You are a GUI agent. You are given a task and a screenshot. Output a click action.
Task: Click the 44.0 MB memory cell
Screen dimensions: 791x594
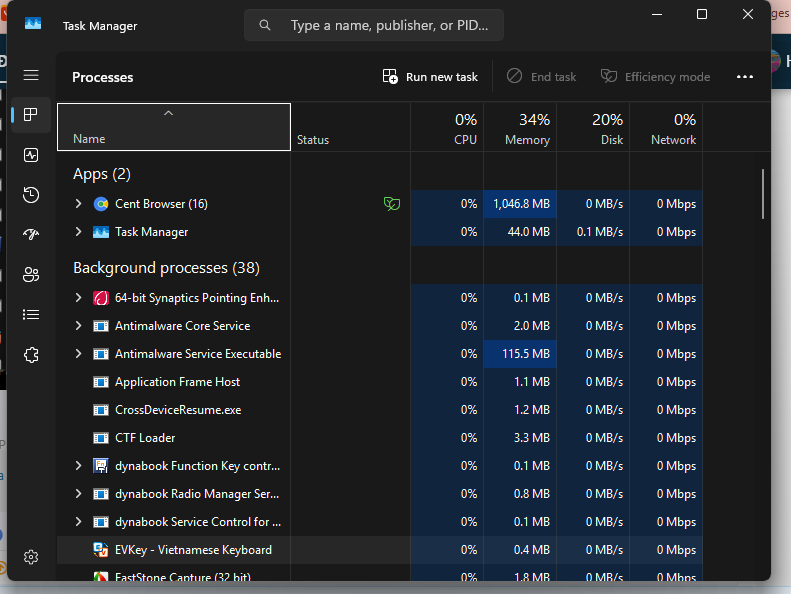(x=520, y=232)
